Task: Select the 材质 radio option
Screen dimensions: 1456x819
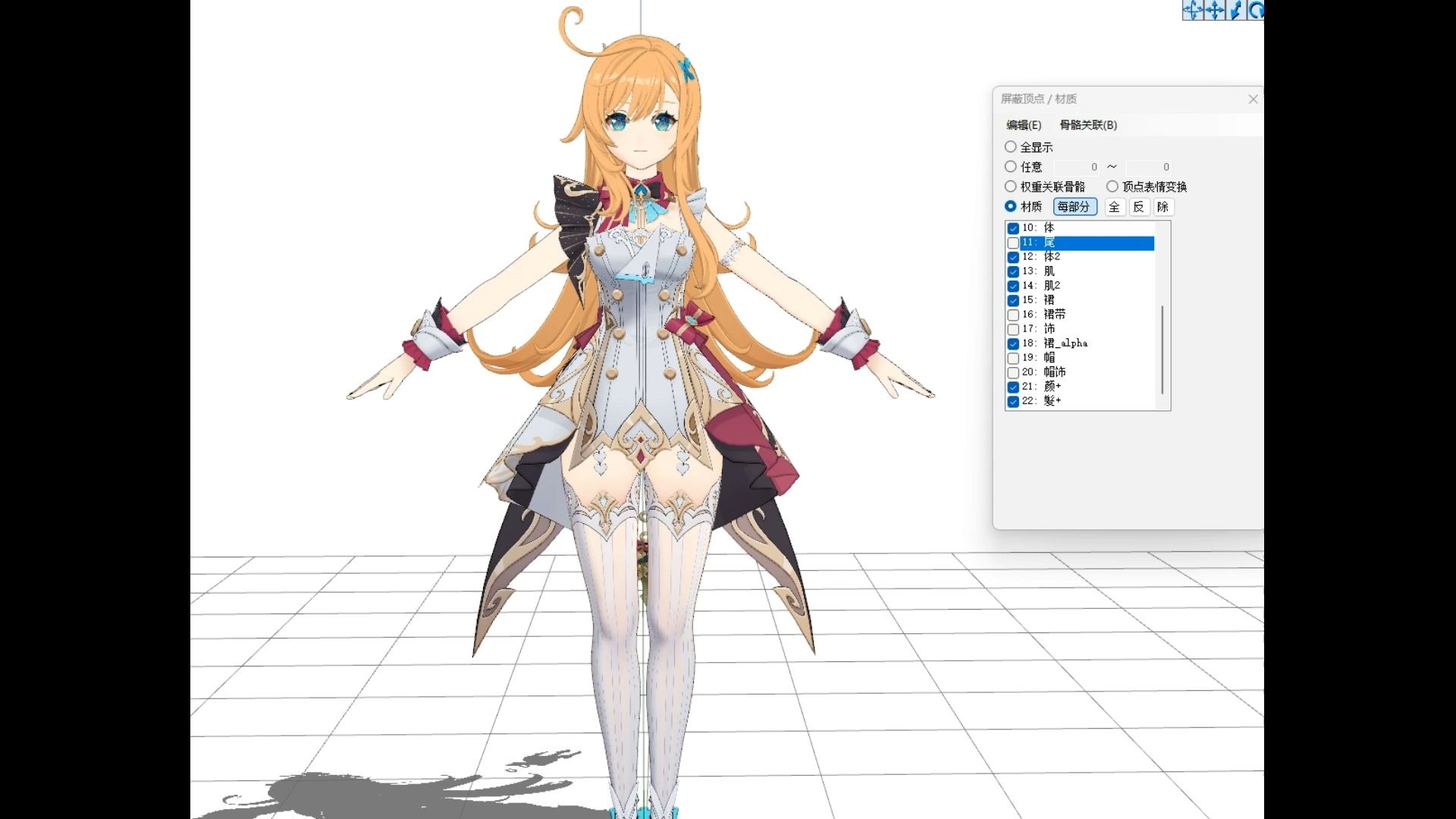Action: pos(1010,206)
